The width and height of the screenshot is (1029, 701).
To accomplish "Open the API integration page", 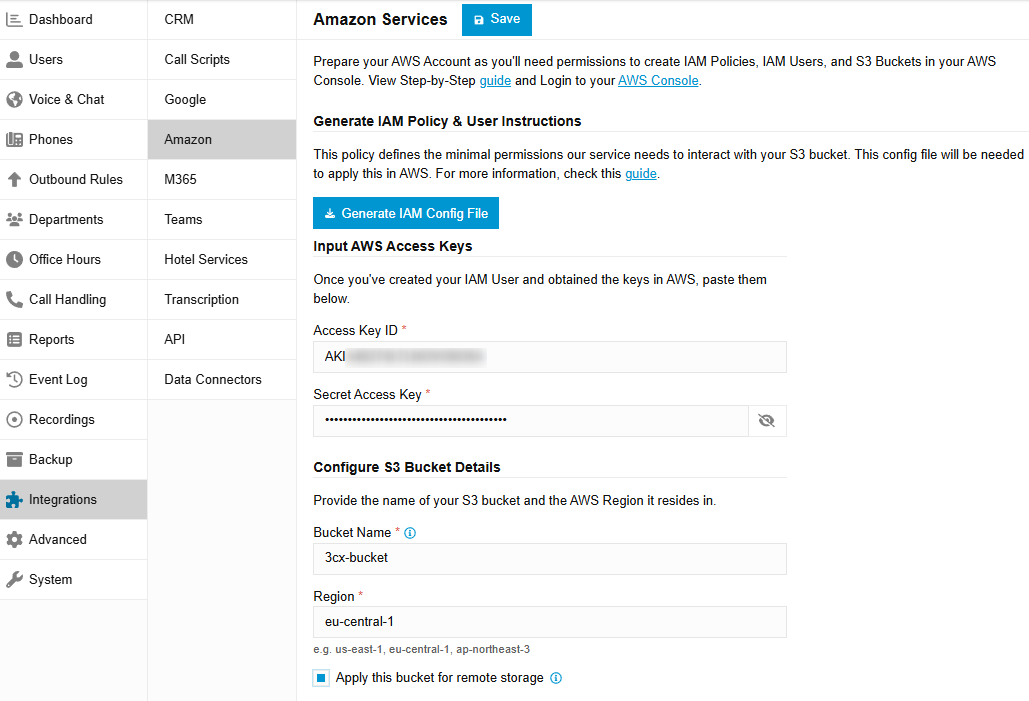I will coord(222,340).
